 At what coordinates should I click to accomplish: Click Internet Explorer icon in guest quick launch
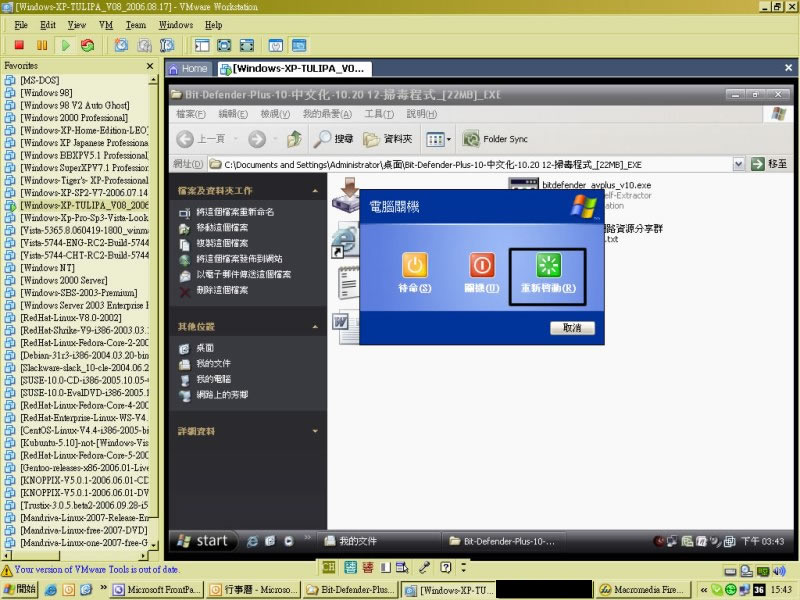[x=252, y=541]
